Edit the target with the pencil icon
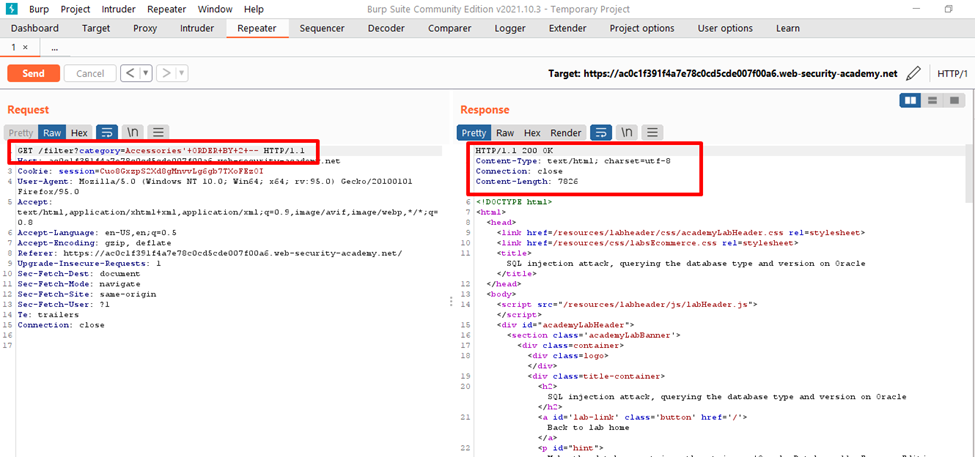 [913, 73]
